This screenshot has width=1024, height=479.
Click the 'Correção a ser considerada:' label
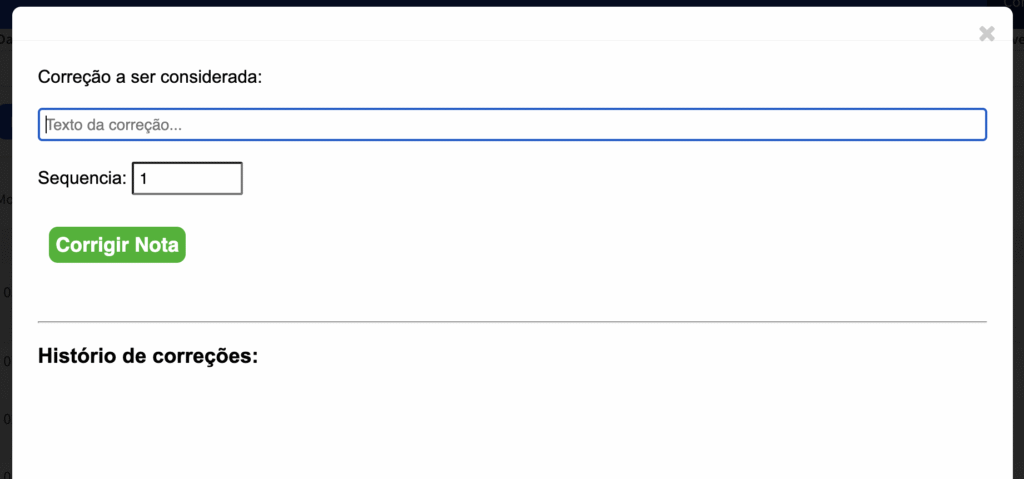click(149, 77)
